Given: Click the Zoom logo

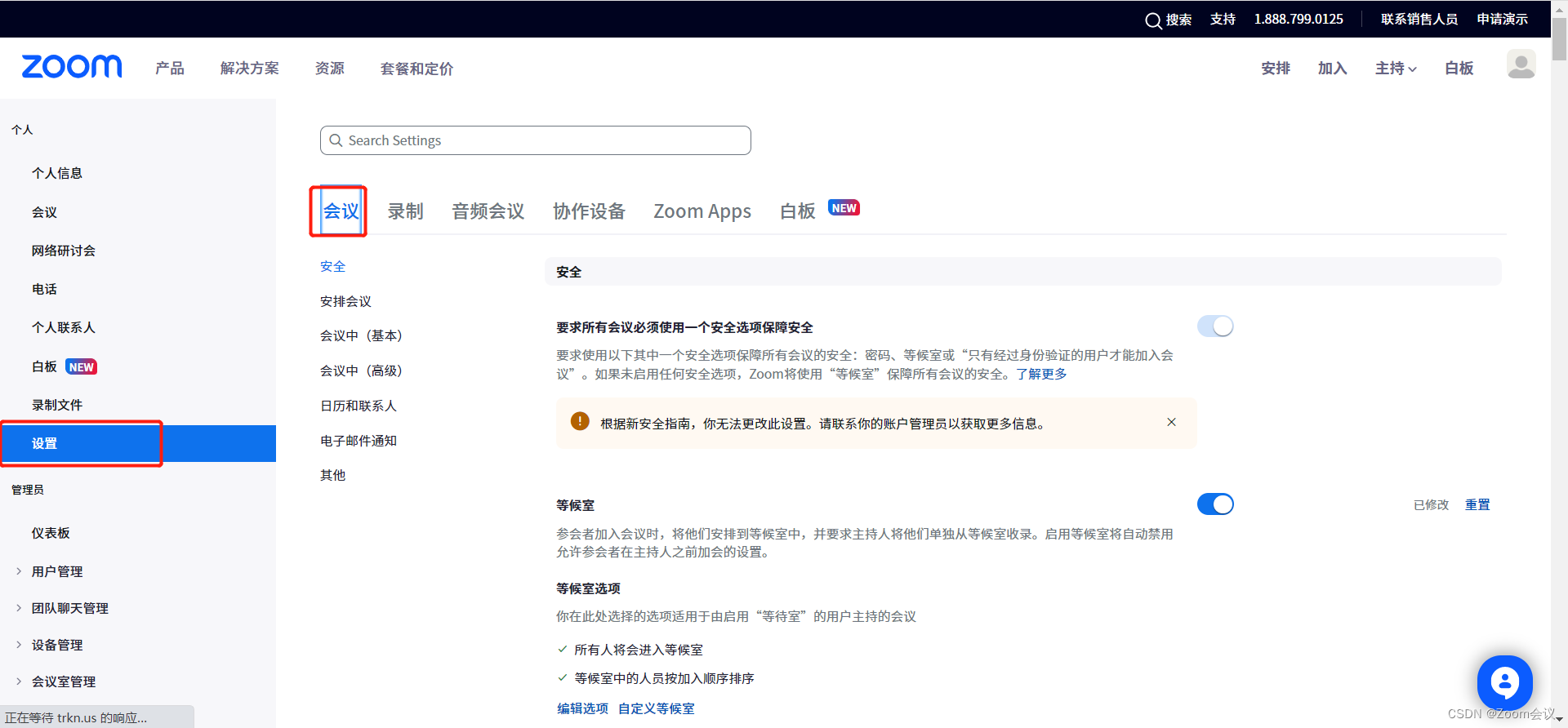Looking at the screenshot, I should coord(72,67).
